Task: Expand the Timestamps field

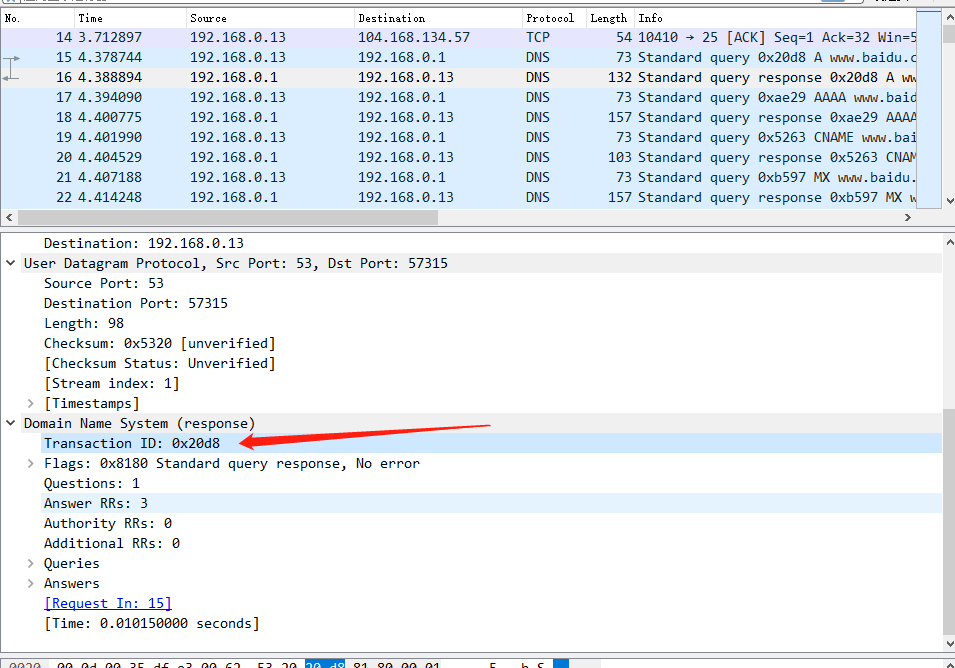Action: pyautogui.click(x=29, y=403)
